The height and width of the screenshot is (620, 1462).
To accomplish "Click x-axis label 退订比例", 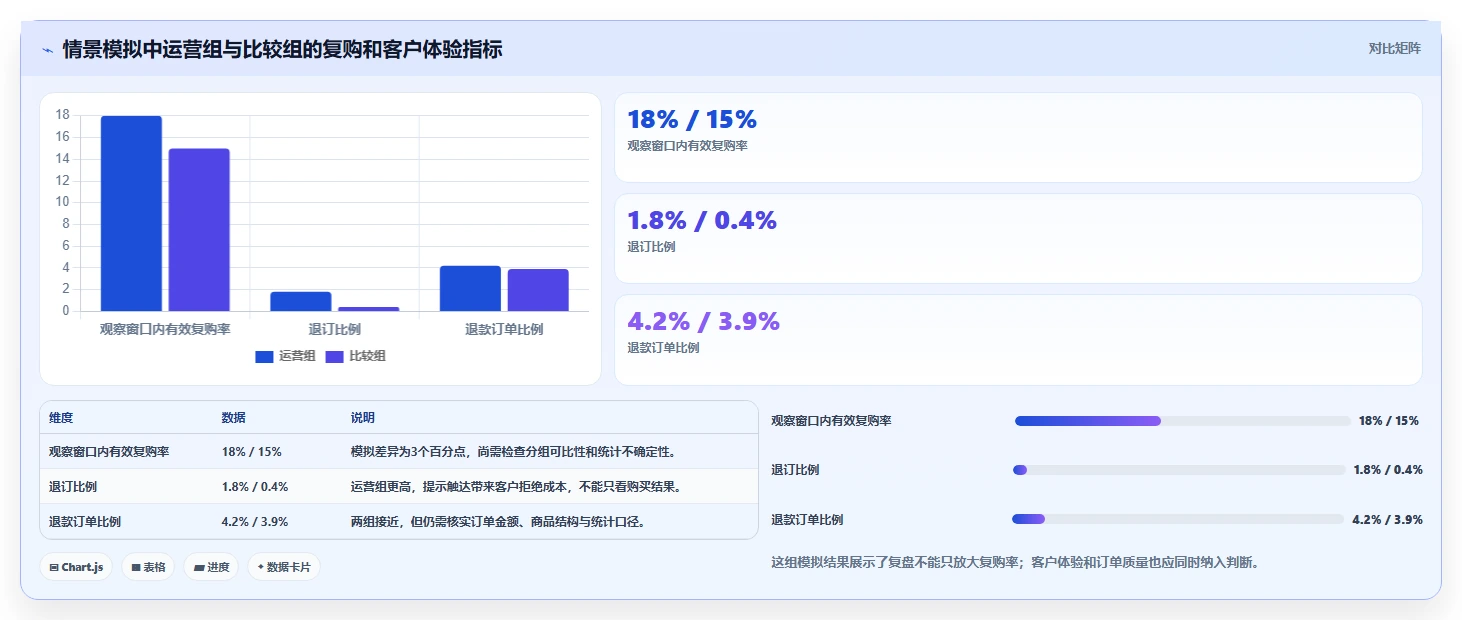I will (x=335, y=329).
